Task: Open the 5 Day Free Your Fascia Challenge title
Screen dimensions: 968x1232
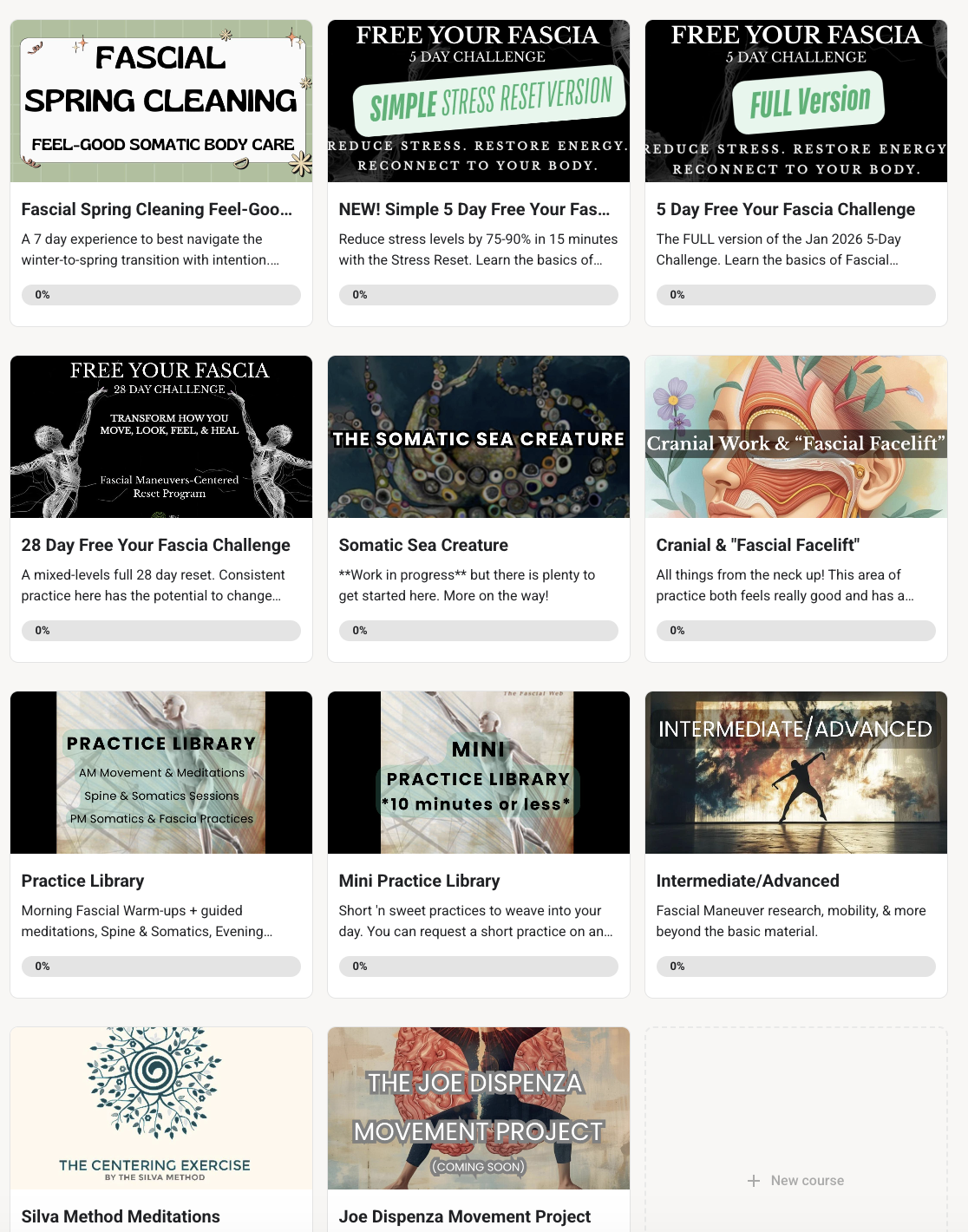Action: (x=786, y=209)
